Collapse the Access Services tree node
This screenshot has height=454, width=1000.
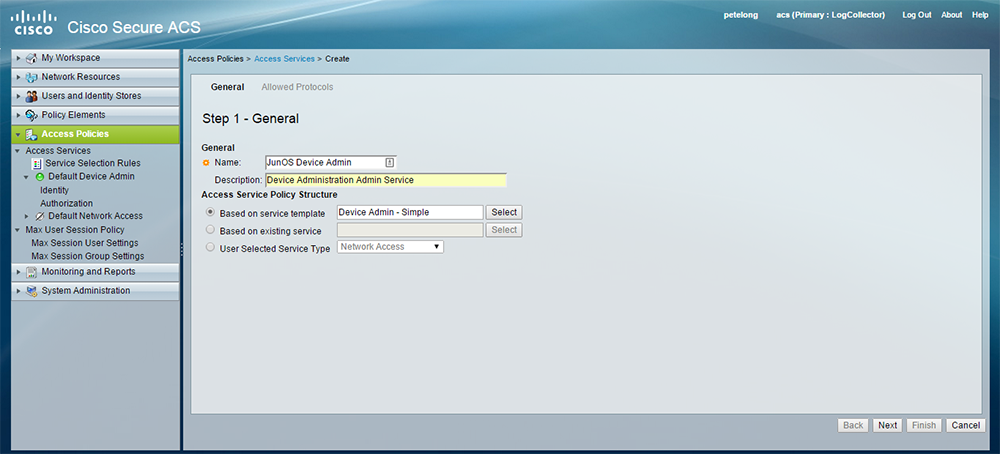[18, 151]
